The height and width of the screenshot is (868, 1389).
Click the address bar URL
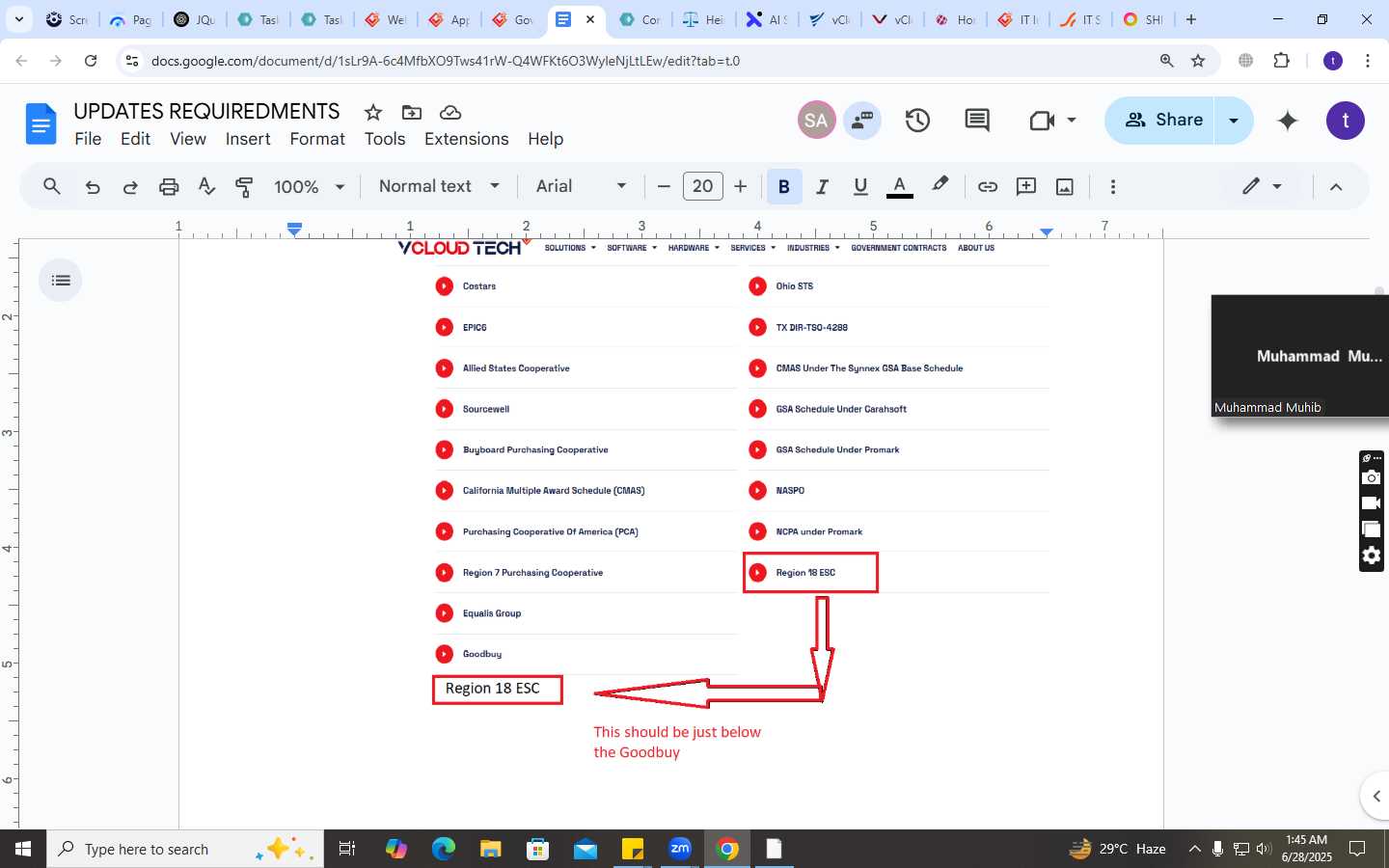point(446,61)
